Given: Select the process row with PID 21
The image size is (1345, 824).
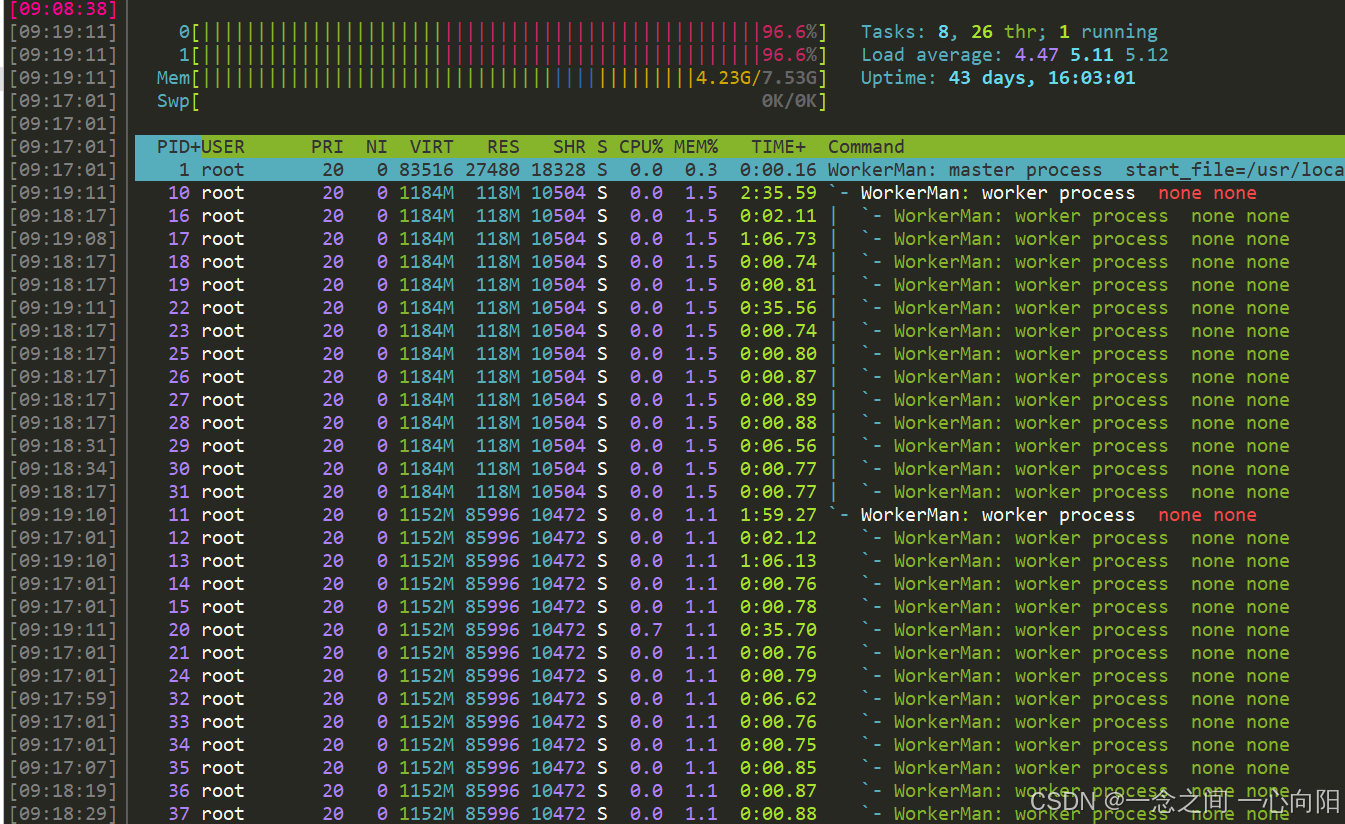Looking at the screenshot, I should 740,653.
